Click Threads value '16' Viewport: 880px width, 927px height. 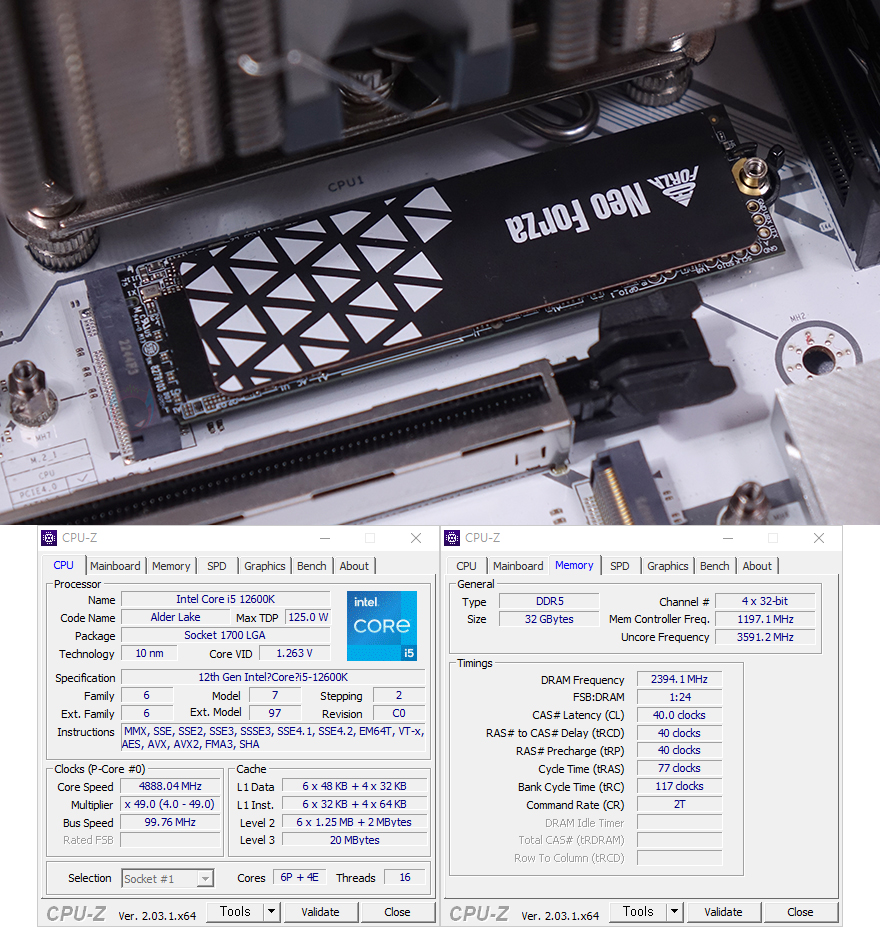click(405, 877)
